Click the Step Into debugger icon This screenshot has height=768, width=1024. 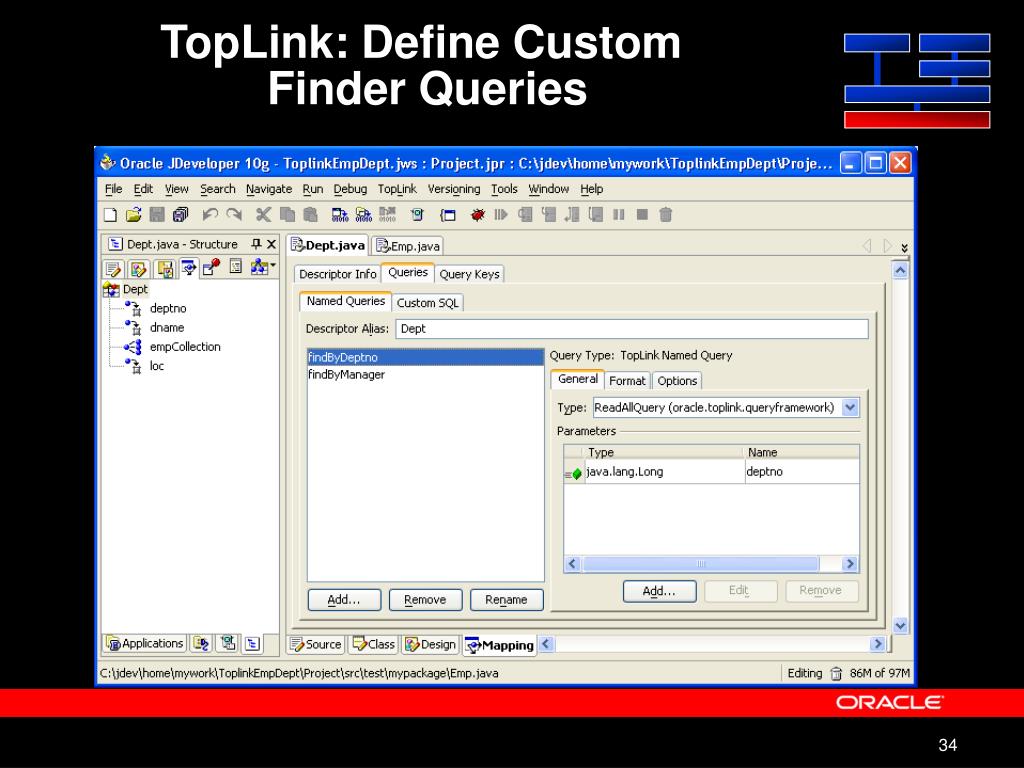tap(549, 215)
